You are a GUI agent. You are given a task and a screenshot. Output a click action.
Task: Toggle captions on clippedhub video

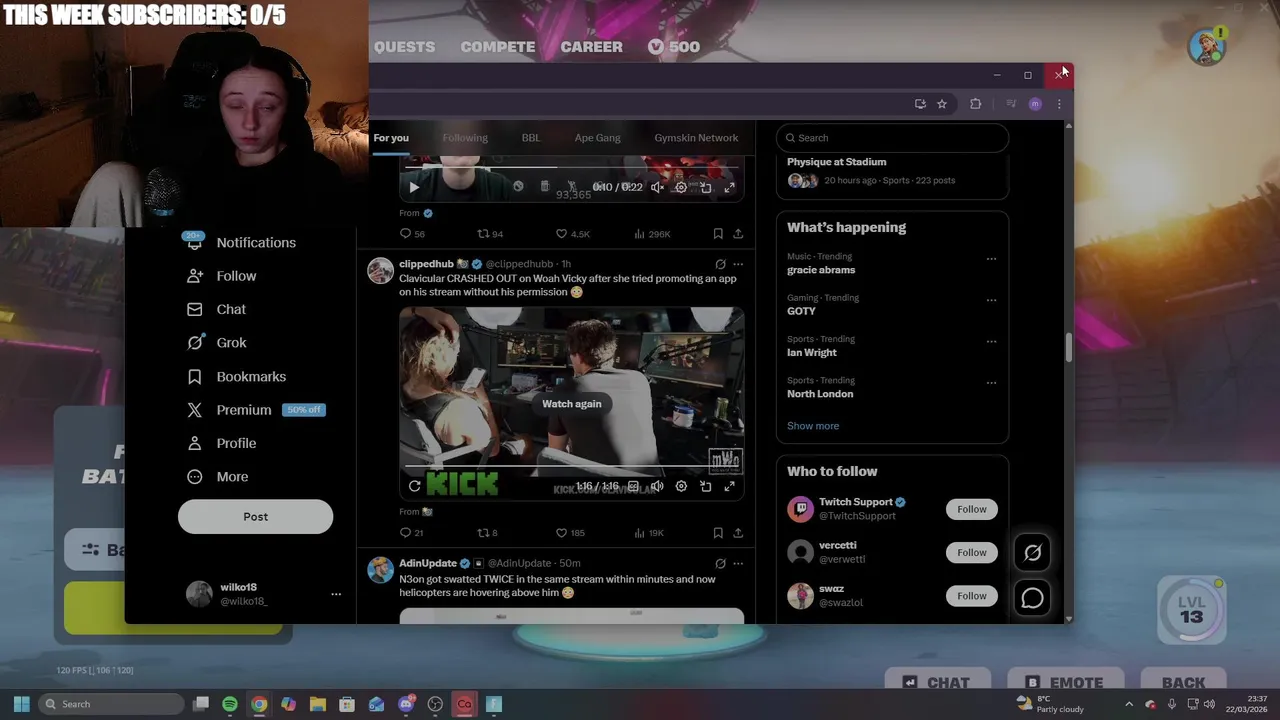point(633,486)
